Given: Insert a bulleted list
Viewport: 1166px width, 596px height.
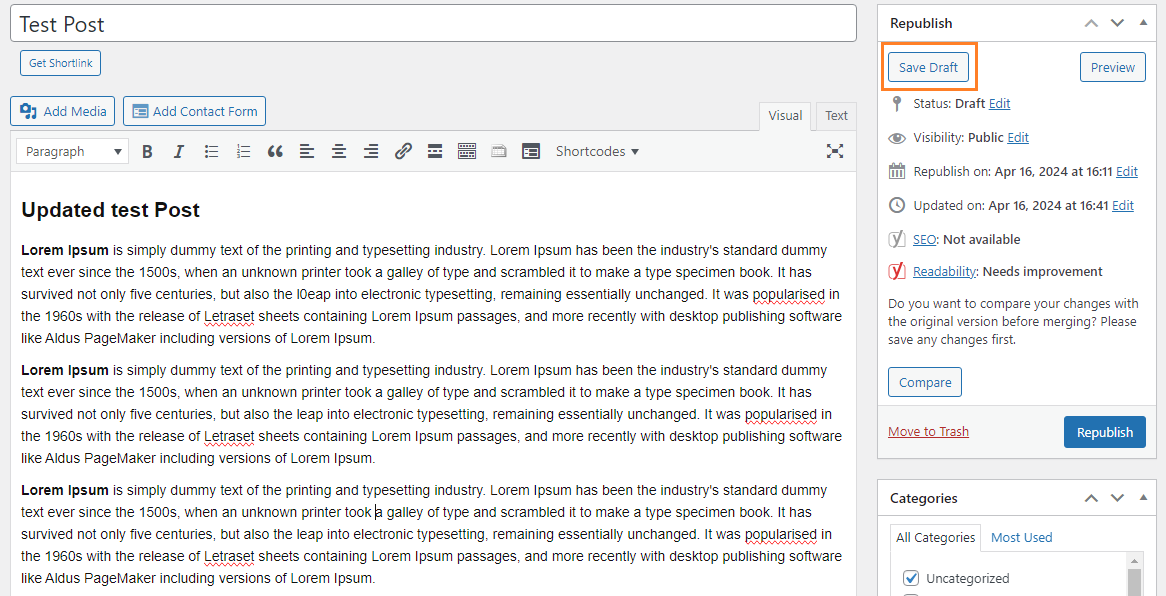Looking at the screenshot, I should (x=211, y=152).
